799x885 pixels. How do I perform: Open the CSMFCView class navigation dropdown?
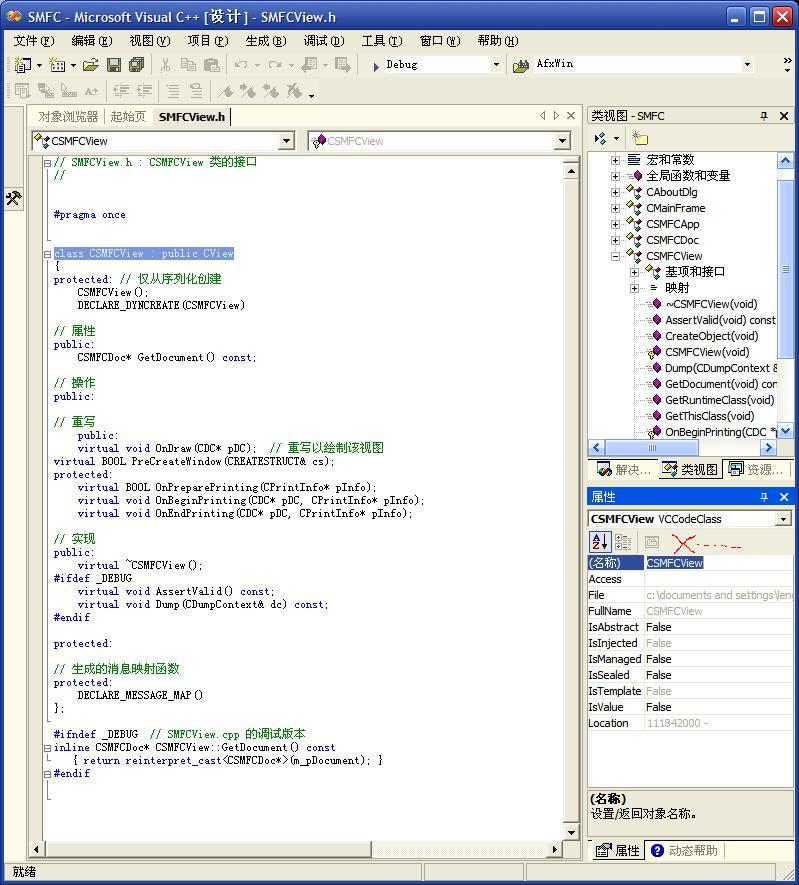click(287, 141)
